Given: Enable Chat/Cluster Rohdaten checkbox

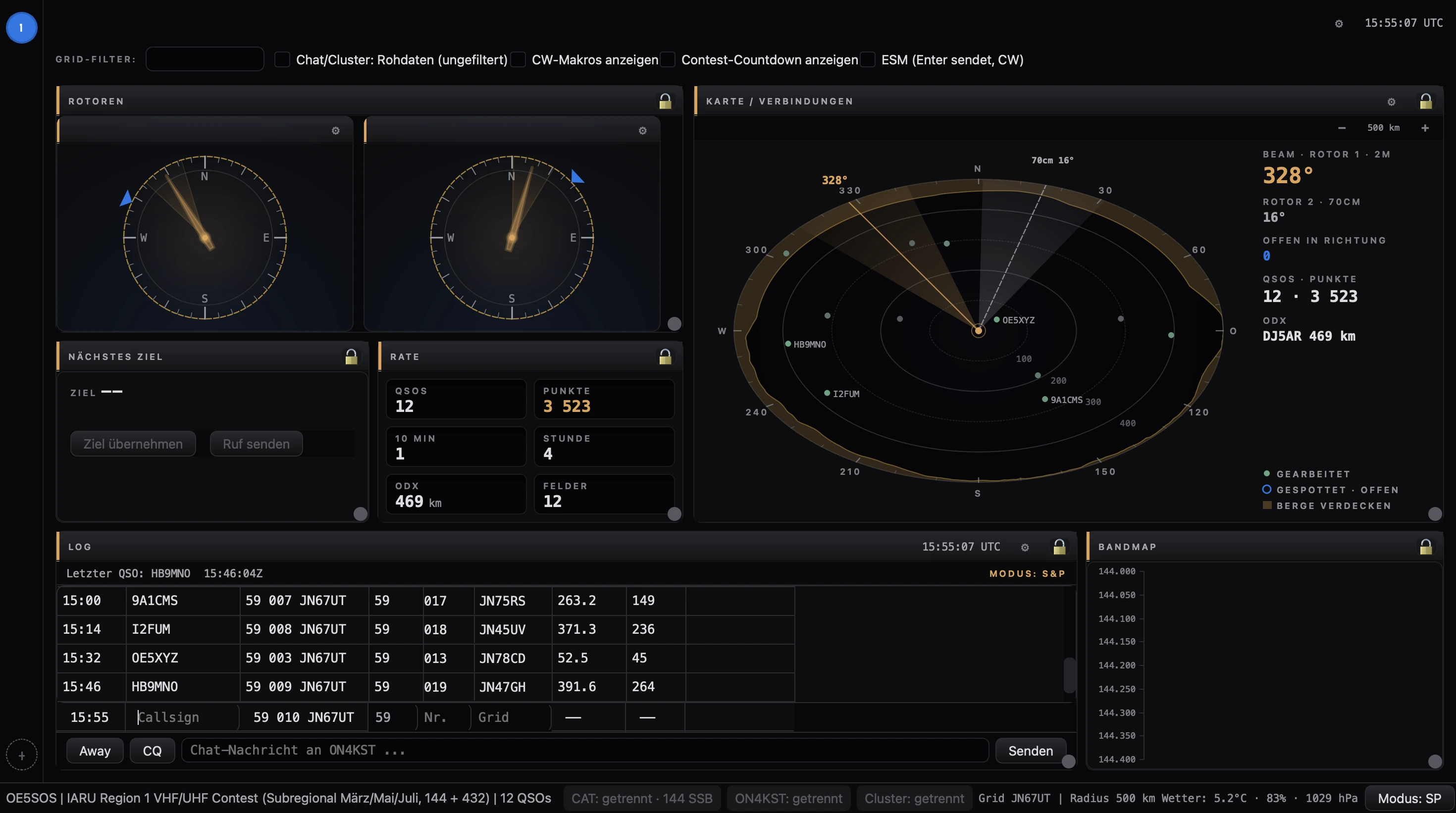Looking at the screenshot, I should tap(282, 59).
